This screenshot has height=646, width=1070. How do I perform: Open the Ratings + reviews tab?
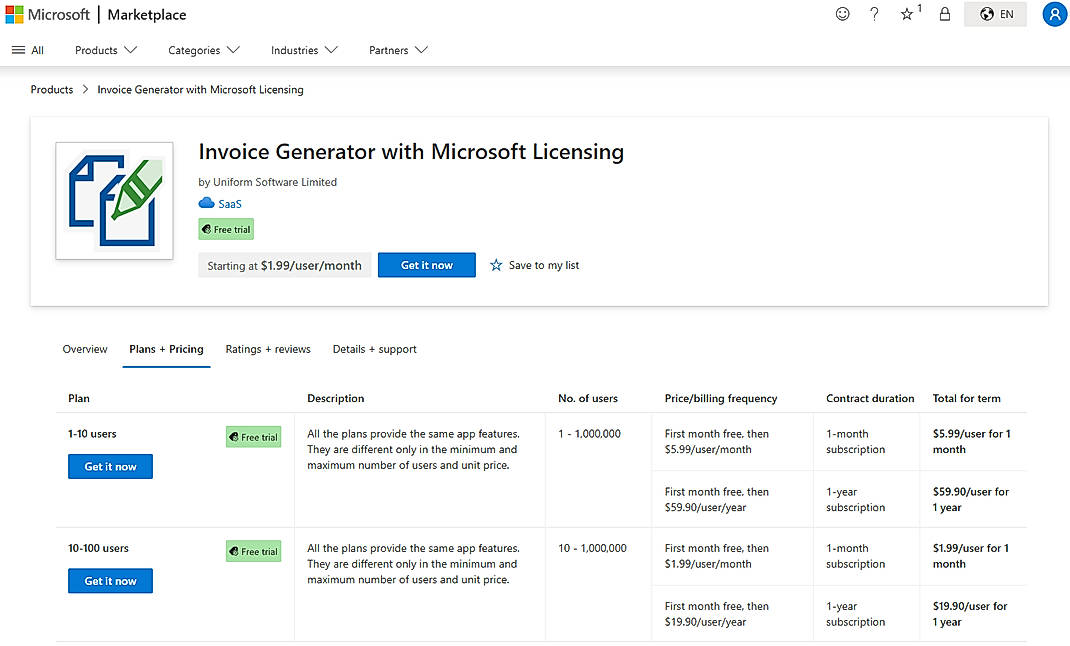click(268, 349)
